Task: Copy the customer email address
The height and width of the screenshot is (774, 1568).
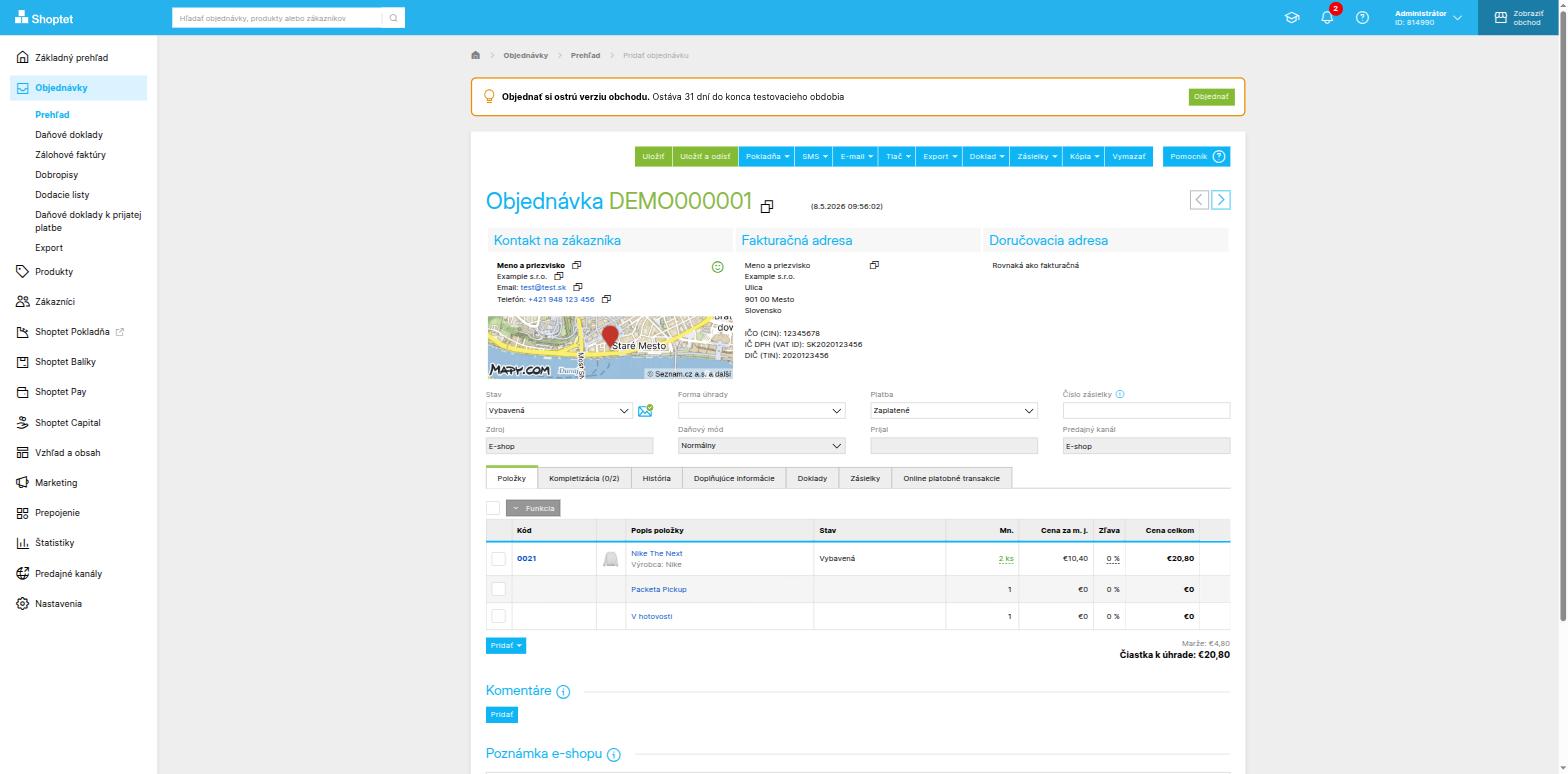Action: pyautogui.click(x=578, y=287)
